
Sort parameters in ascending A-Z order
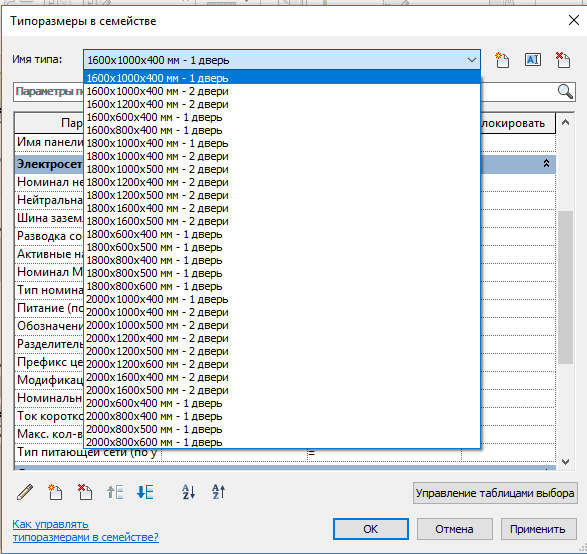click(x=188, y=492)
